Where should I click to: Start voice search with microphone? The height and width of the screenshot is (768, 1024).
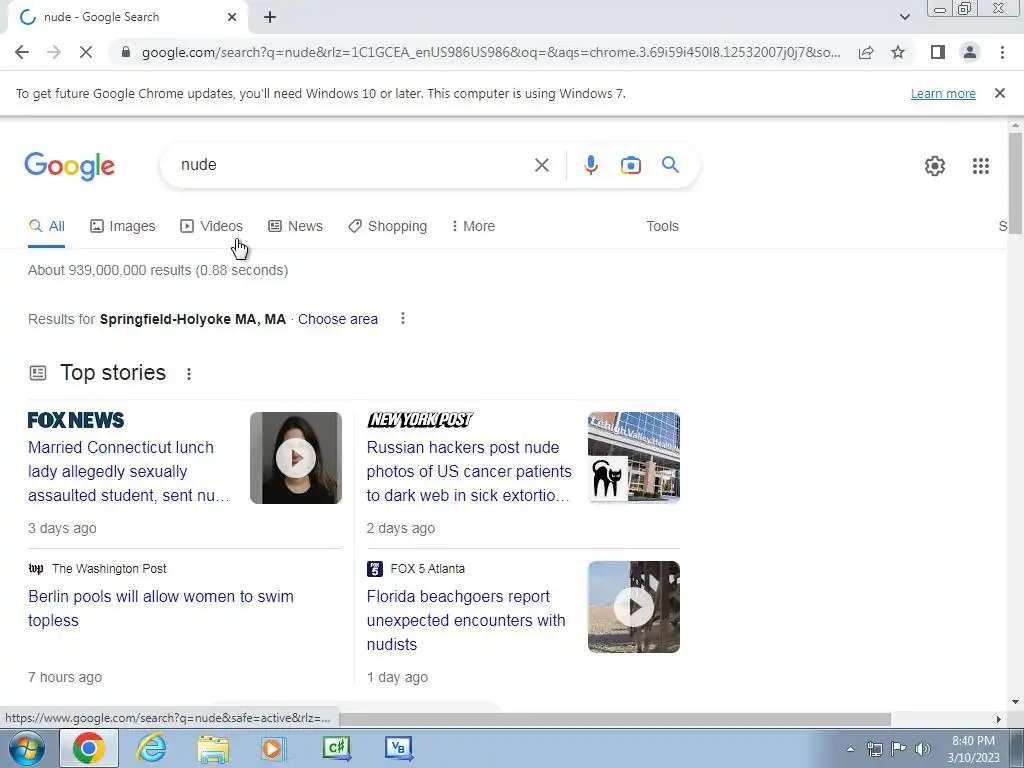(x=591, y=165)
